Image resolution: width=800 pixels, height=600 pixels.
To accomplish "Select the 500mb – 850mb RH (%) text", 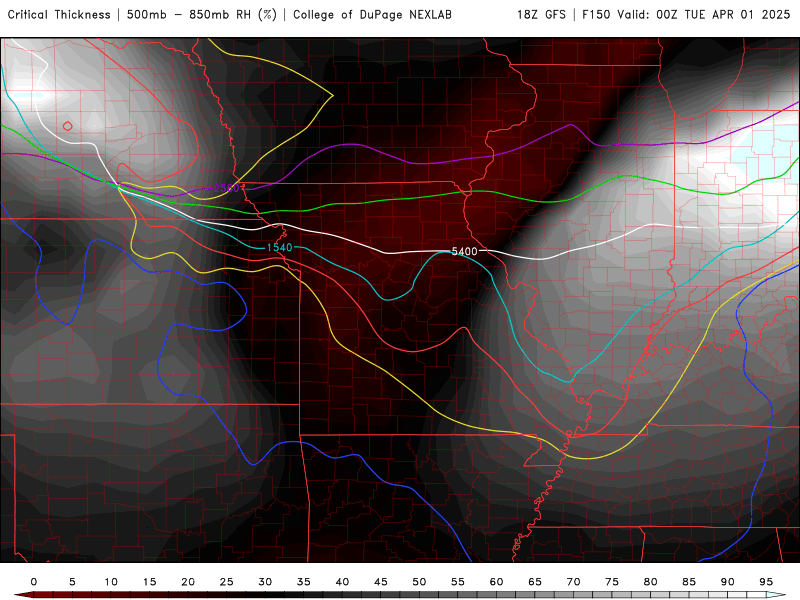I will pos(202,15).
